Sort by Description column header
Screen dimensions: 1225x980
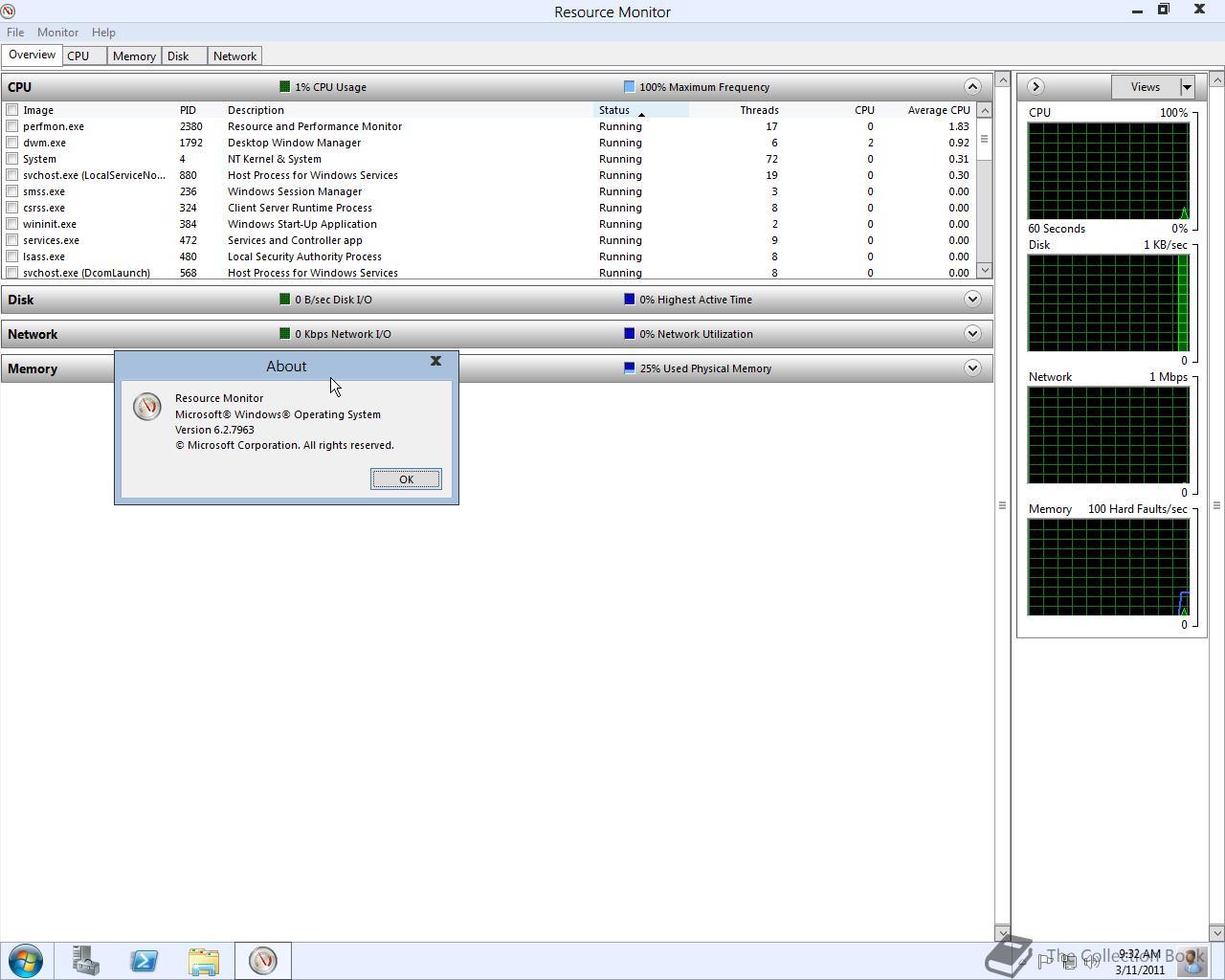pos(408,110)
